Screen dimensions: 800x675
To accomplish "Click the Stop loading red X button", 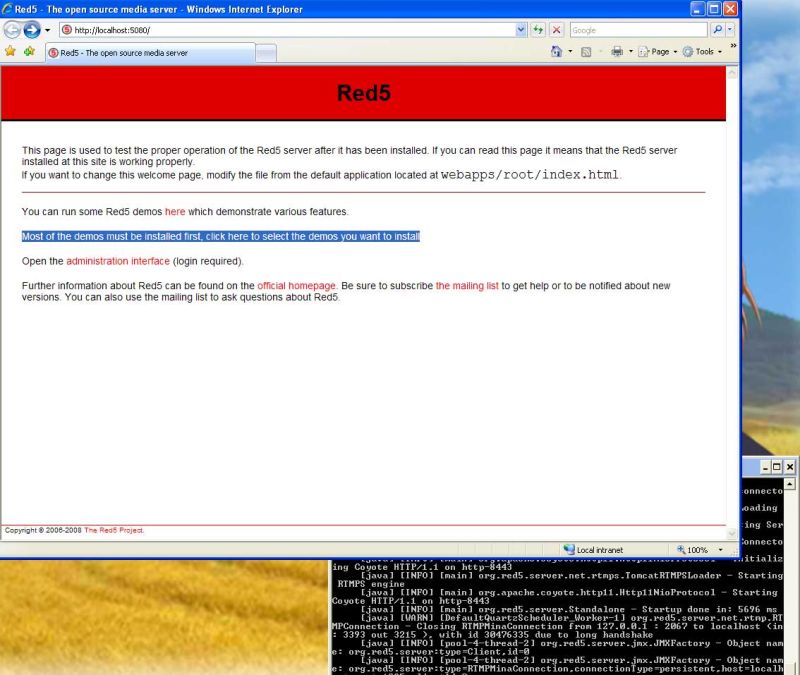I will pyautogui.click(x=556, y=29).
